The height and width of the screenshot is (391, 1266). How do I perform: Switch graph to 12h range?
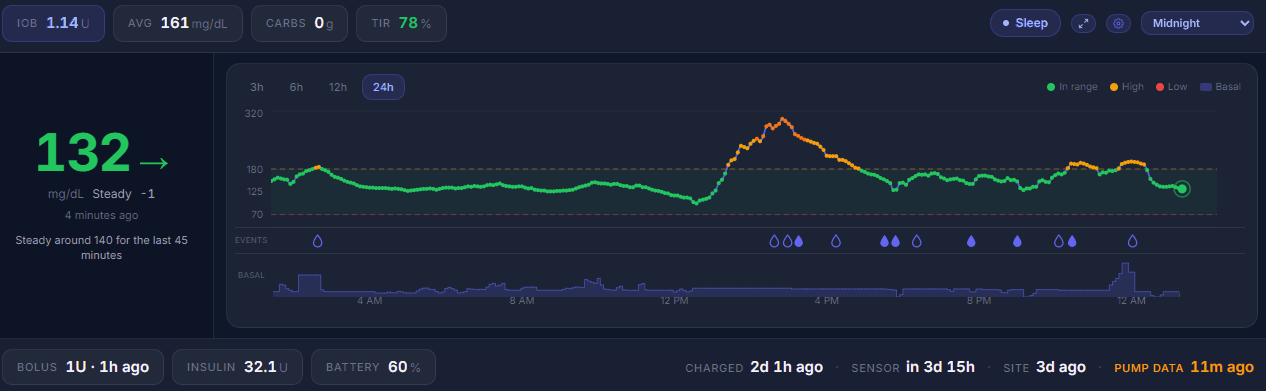[338, 87]
